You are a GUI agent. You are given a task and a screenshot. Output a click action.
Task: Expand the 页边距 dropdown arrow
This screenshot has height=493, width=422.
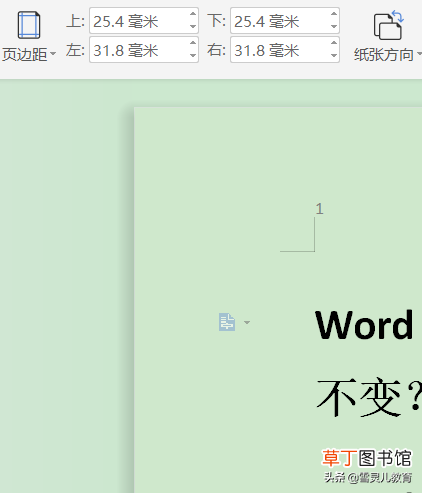(x=53, y=54)
